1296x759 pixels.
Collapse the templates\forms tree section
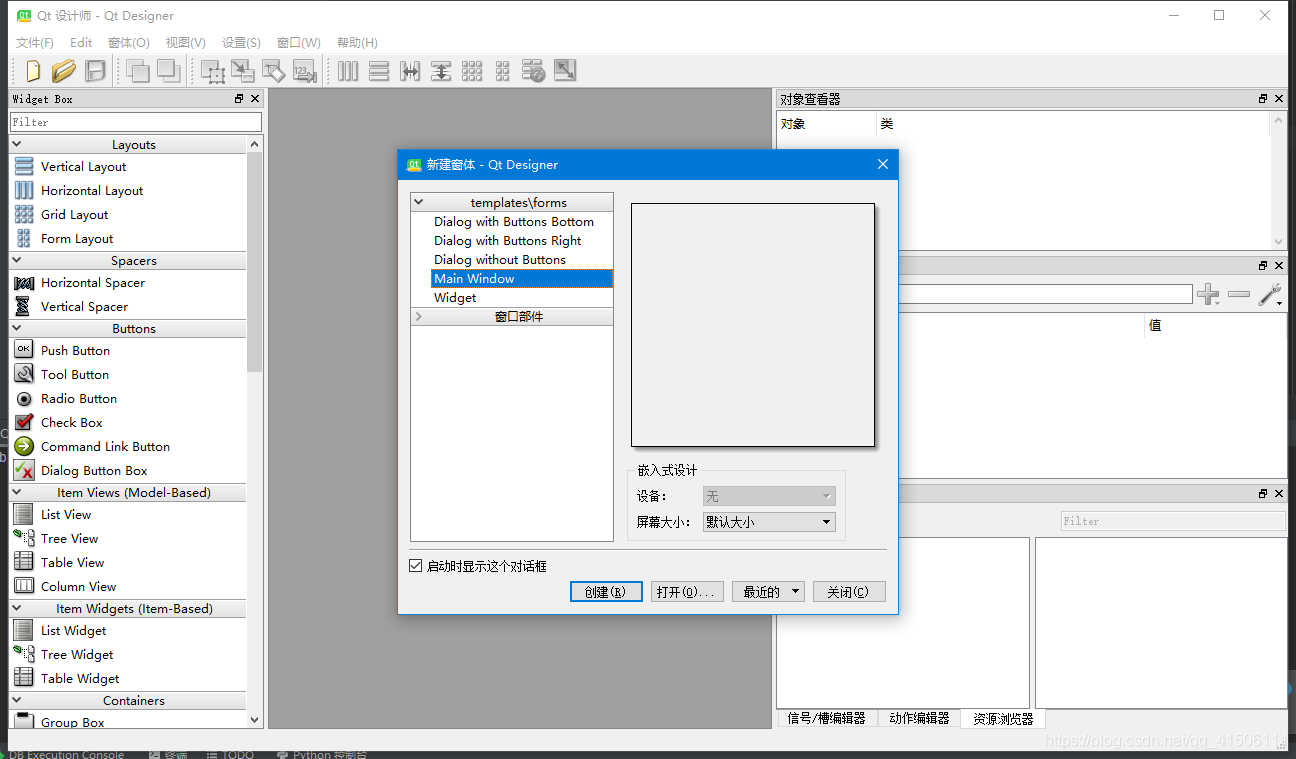tap(419, 202)
